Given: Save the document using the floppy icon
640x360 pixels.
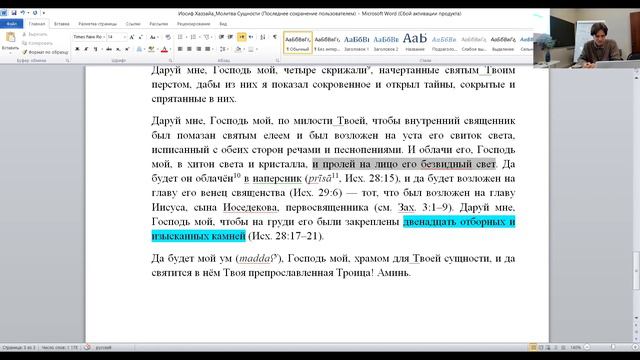Looking at the screenshot, I should point(14,13).
